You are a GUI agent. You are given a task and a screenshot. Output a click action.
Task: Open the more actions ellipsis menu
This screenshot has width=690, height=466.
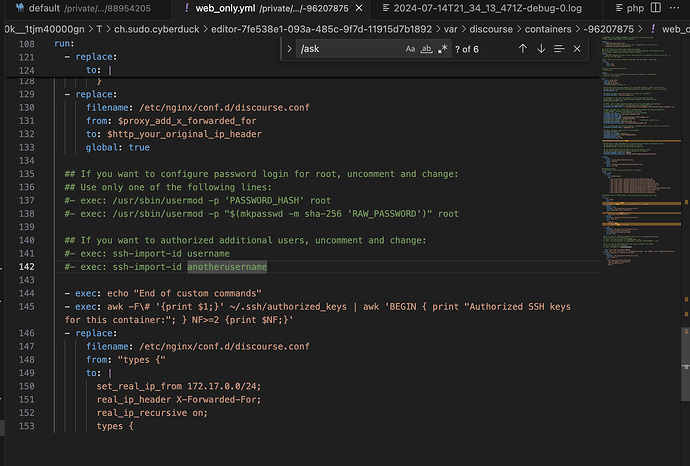(674, 8)
